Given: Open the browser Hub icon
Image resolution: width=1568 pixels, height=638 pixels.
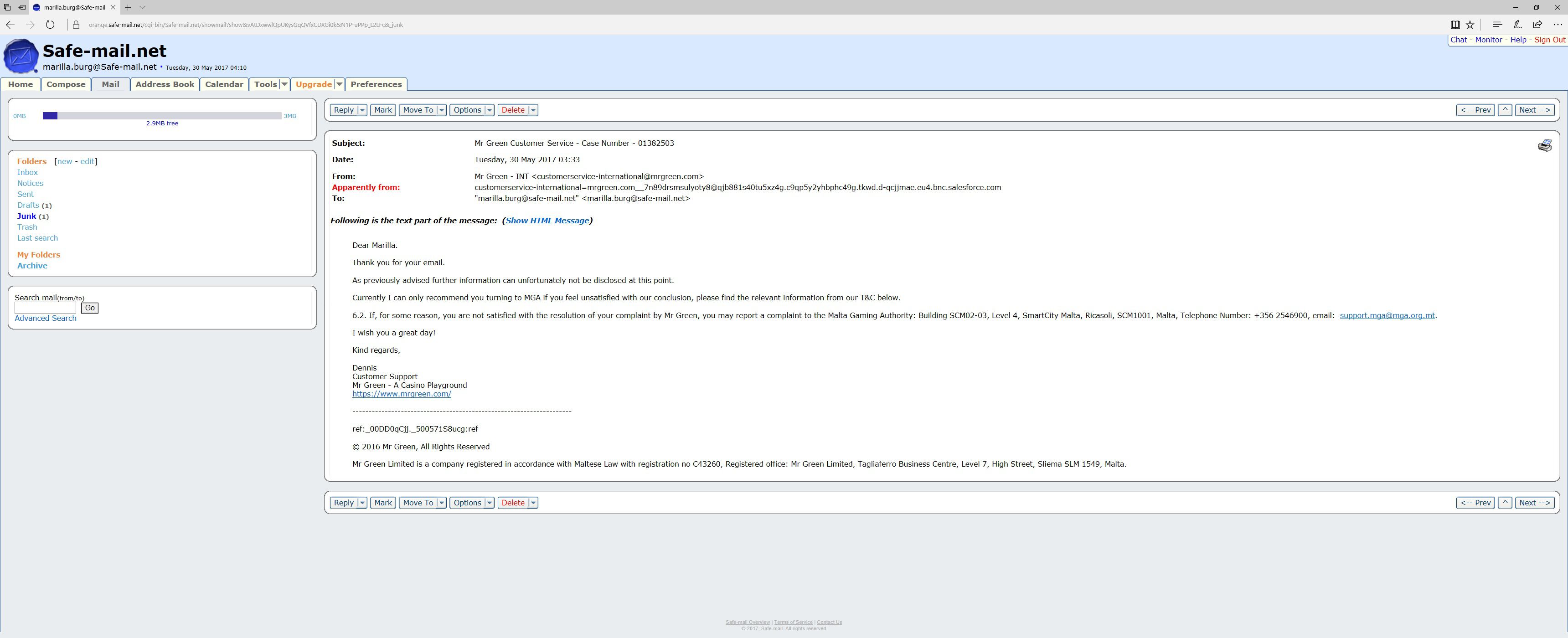Looking at the screenshot, I should tap(1497, 25).
